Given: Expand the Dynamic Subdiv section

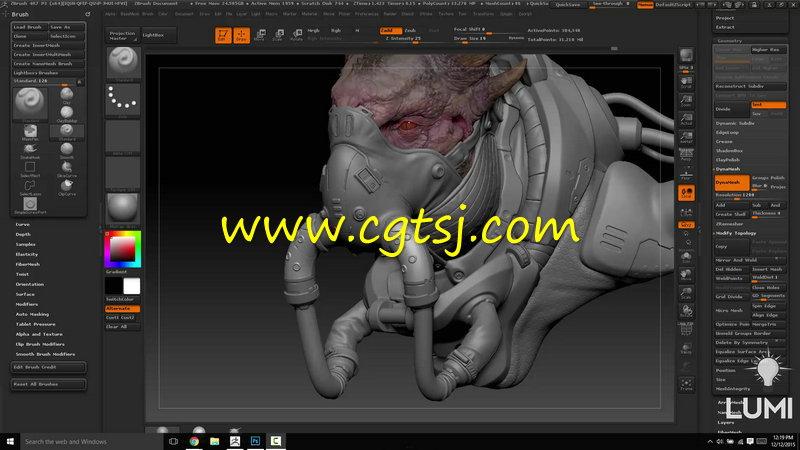Looking at the screenshot, I should click(x=735, y=123).
